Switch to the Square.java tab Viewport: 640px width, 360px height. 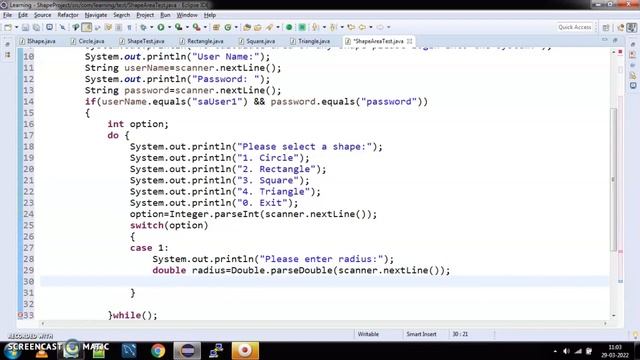pyautogui.click(x=257, y=41)
